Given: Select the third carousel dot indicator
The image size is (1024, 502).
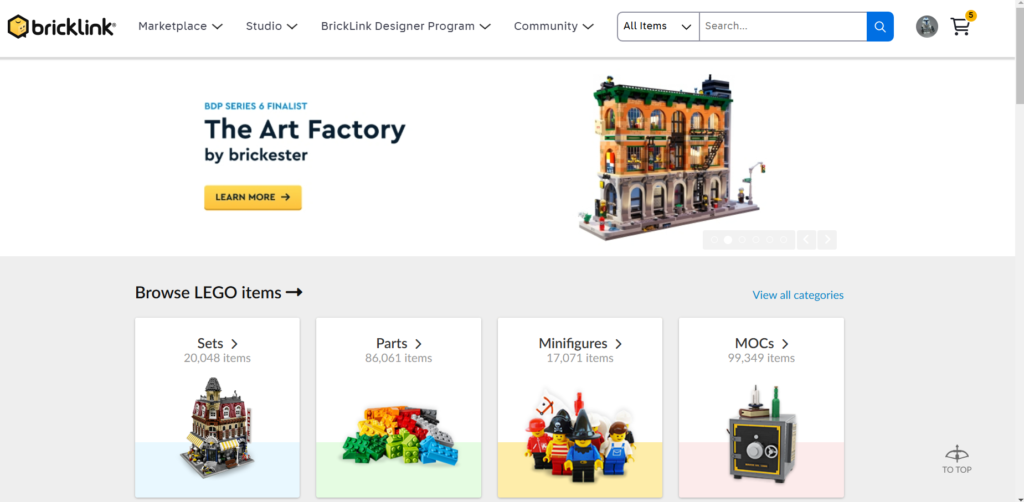Looking at the screenshot, I should 742,240.
